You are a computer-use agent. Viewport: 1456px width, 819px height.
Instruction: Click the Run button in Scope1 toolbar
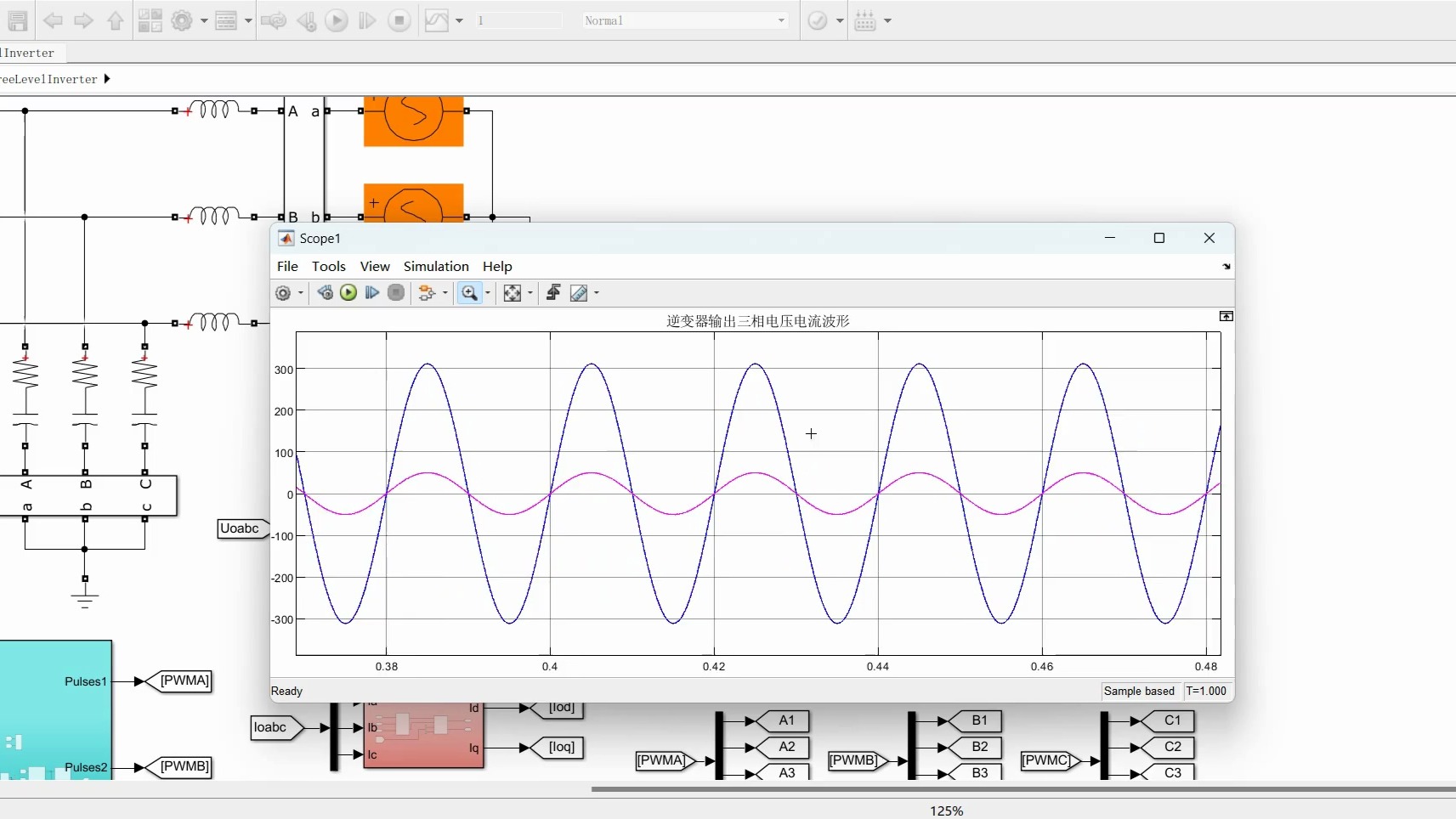coord(348,293)
